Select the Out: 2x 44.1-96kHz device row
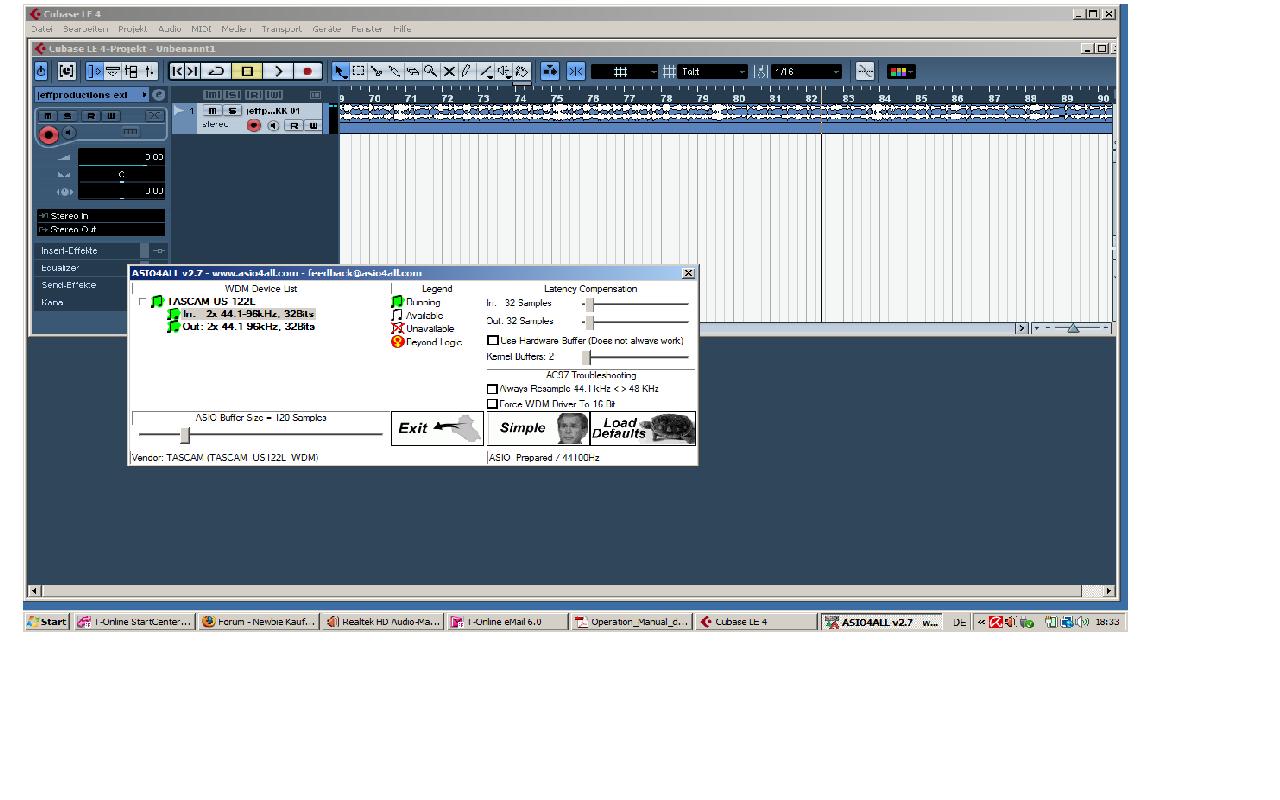Image resolution: width=1280 pixels, height=800 pixels. click(x=242, y=327)
